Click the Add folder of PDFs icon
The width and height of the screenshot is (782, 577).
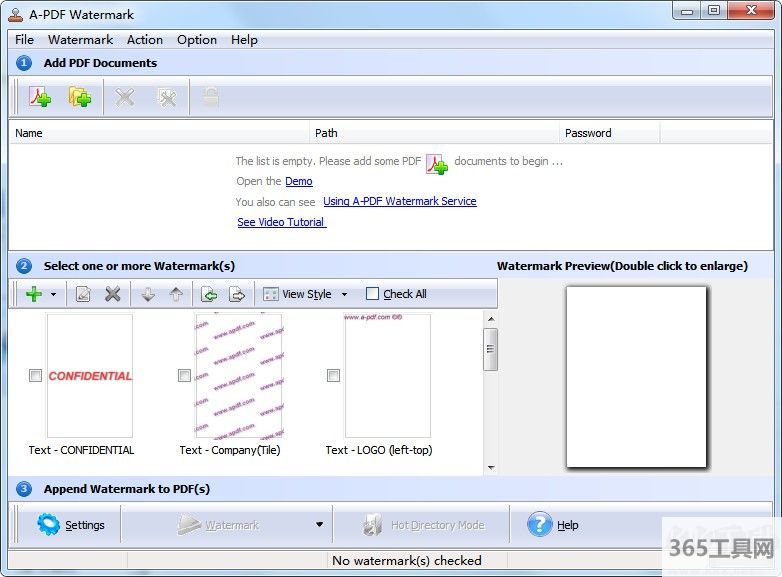pos(80,97)
